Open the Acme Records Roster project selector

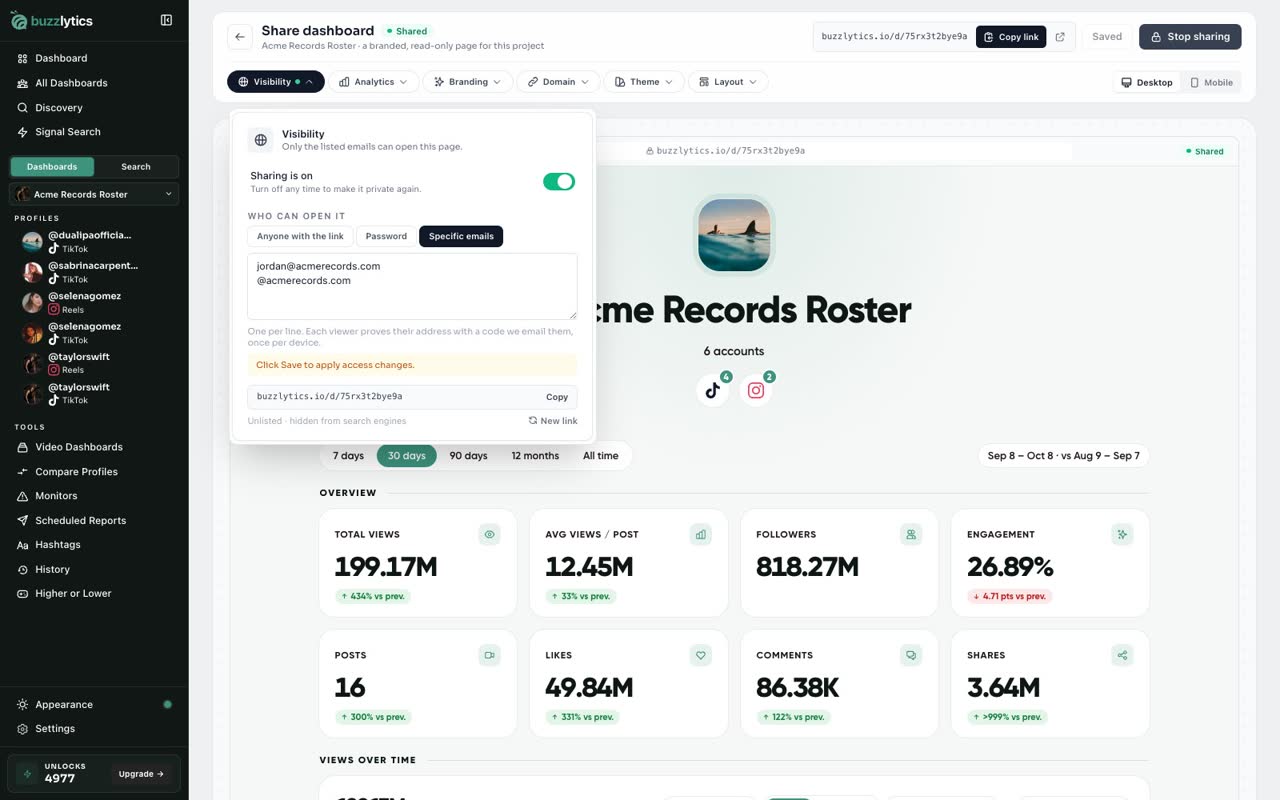[x=94, y=194]
